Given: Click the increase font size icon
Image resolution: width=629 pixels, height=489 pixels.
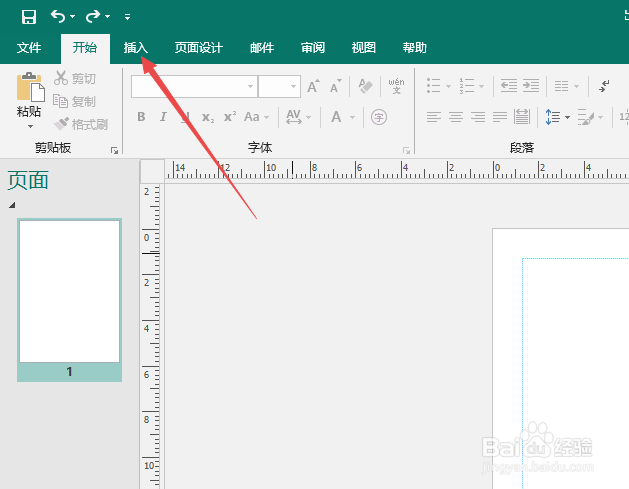Looking at the screenshot, I should [x=313, y=86].
